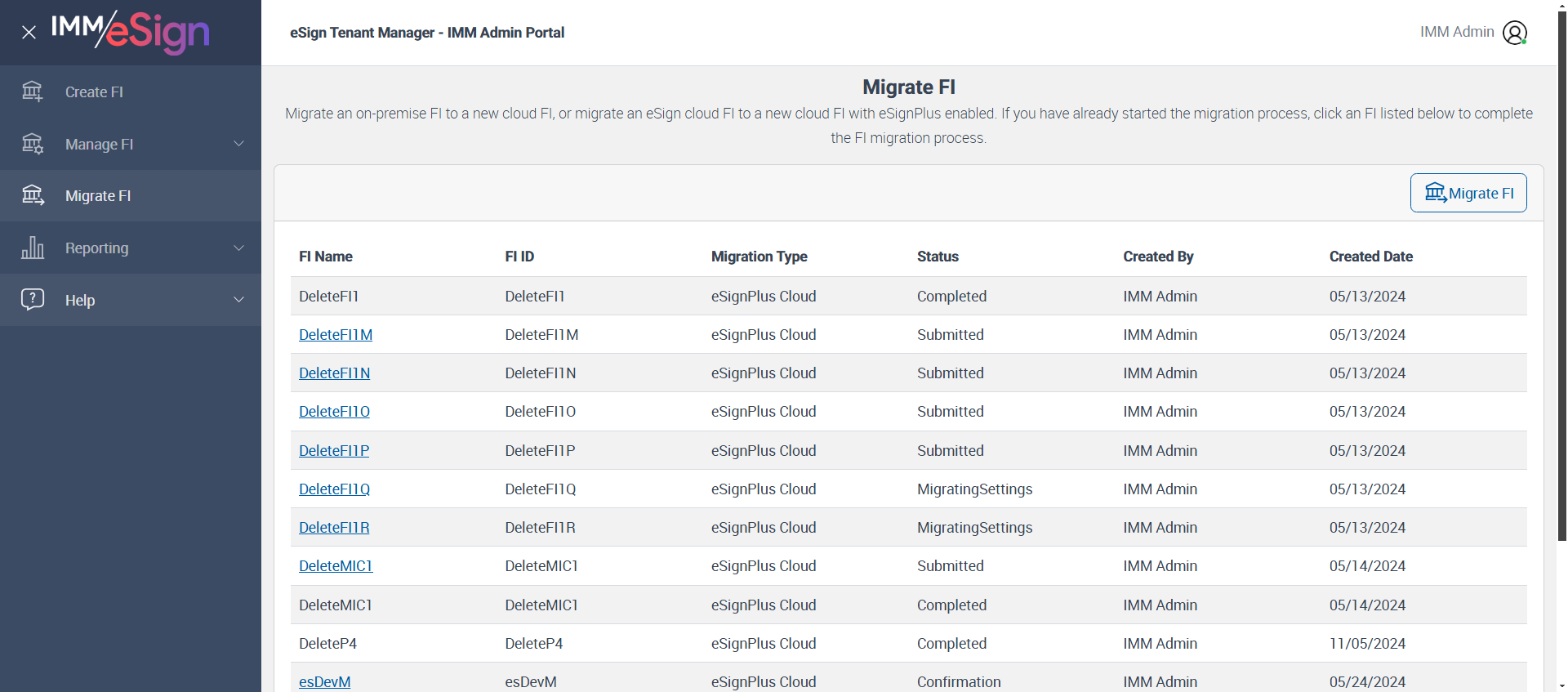Click the Create FI bank icon
1568x692 pixels.
pyautogui.click(x=33, y=92)
